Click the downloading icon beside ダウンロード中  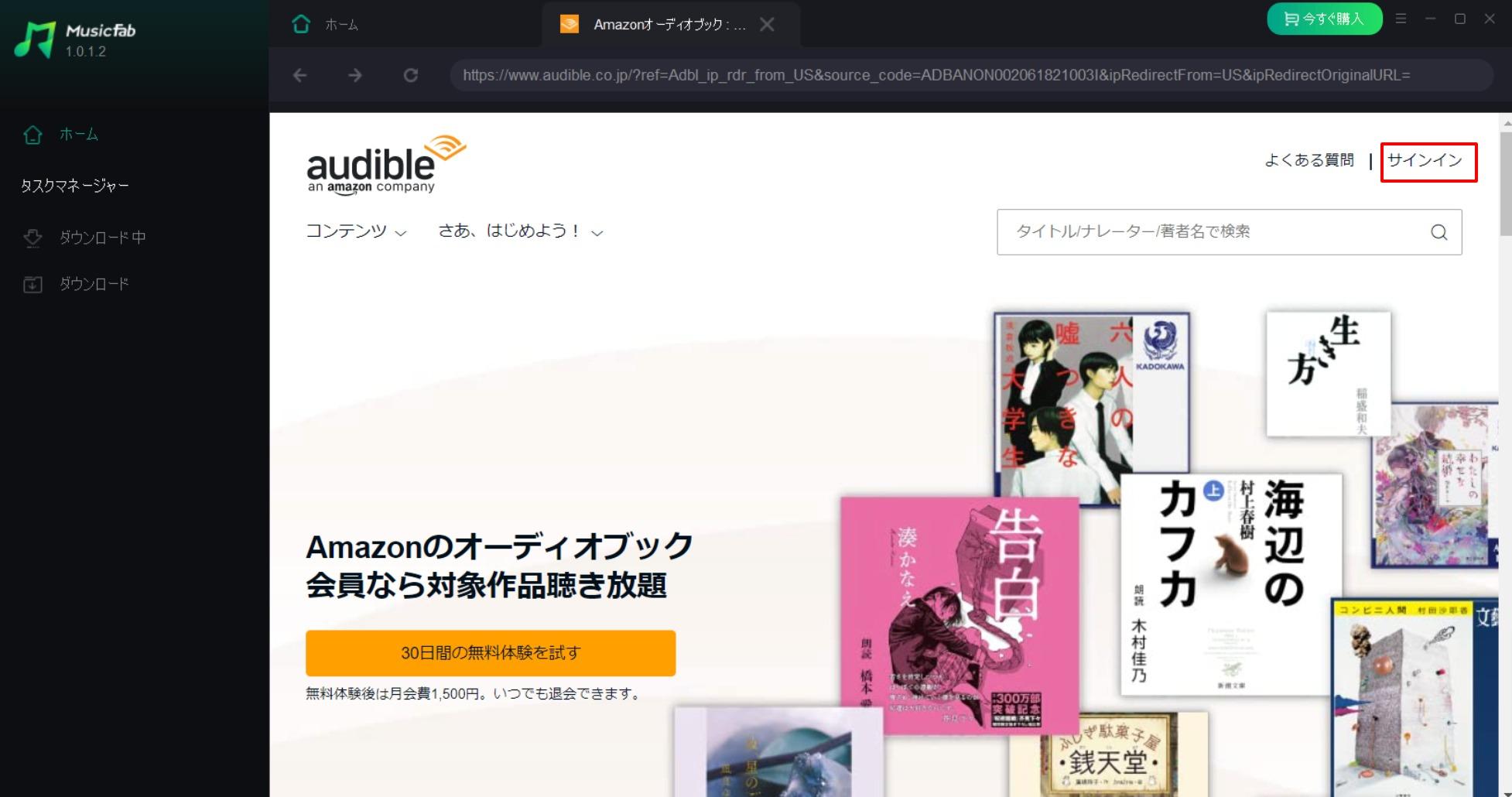pyautogui.click(x=32, y=238)
